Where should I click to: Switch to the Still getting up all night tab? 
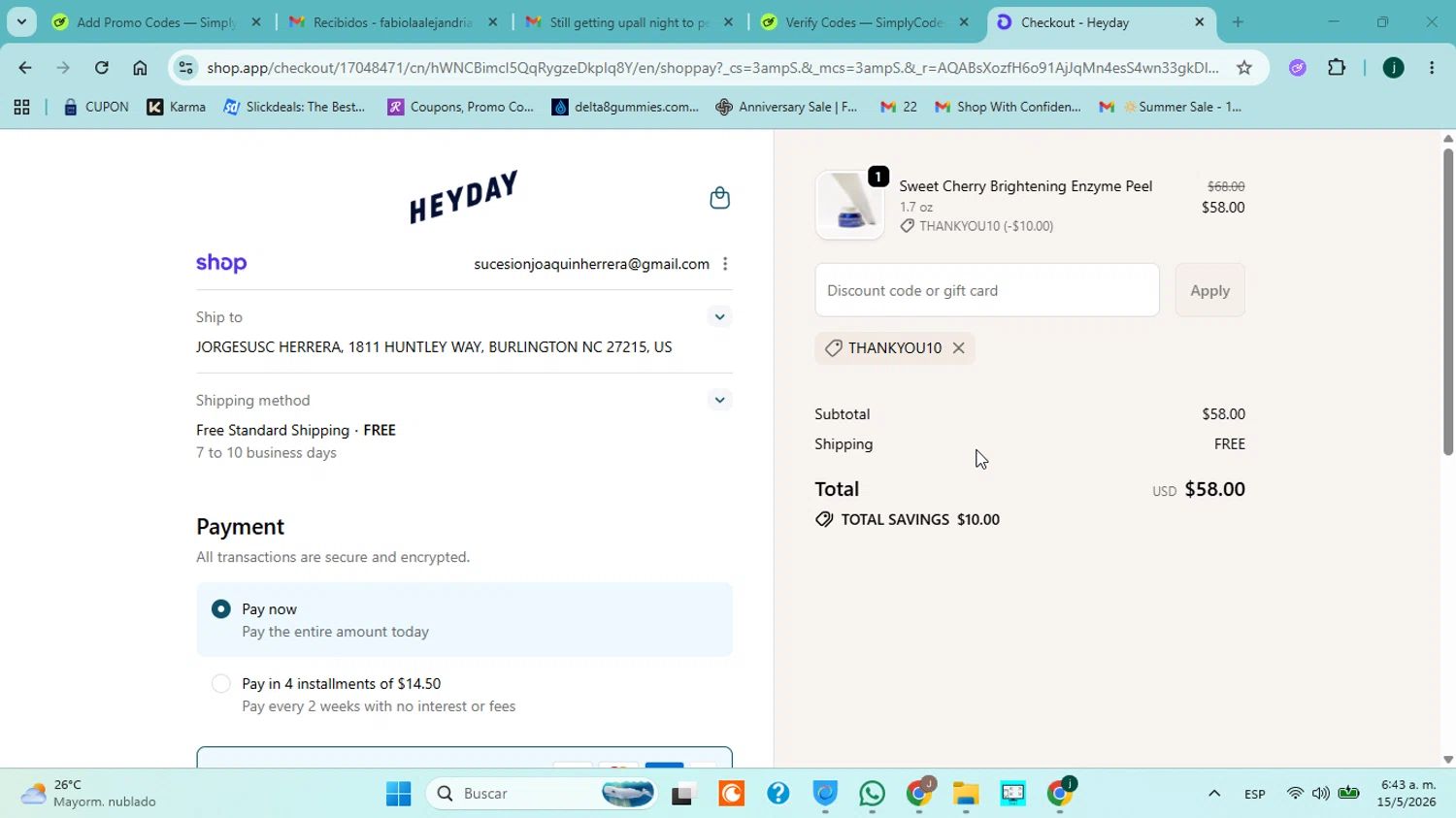coord(628,22)
